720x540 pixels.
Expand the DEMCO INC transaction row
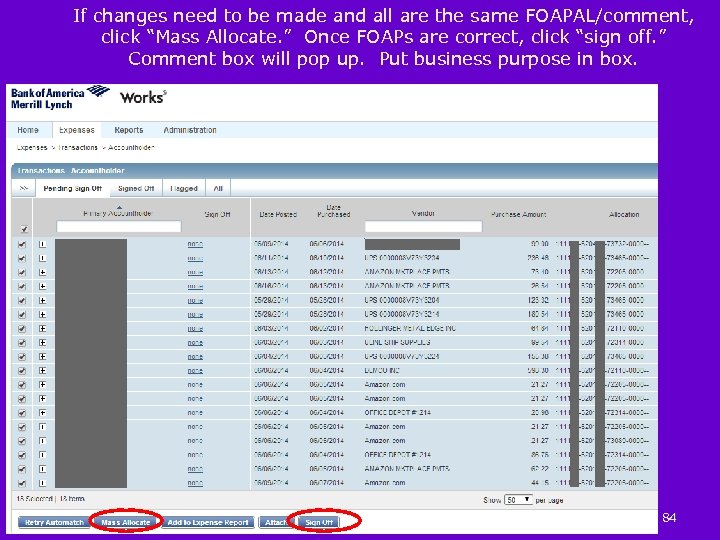coord(42,371)
